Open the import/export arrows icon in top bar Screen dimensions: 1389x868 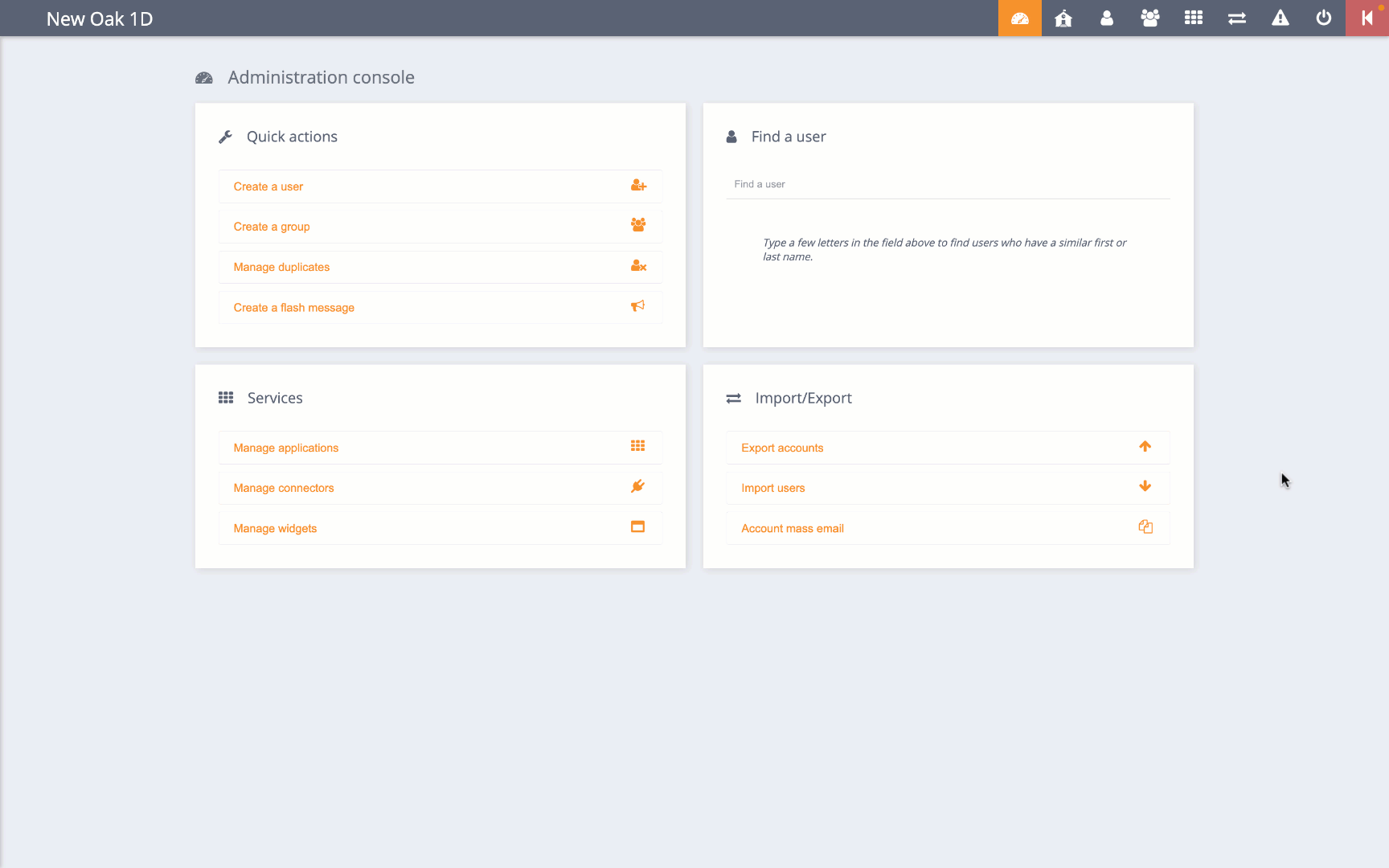point(1237,18)
